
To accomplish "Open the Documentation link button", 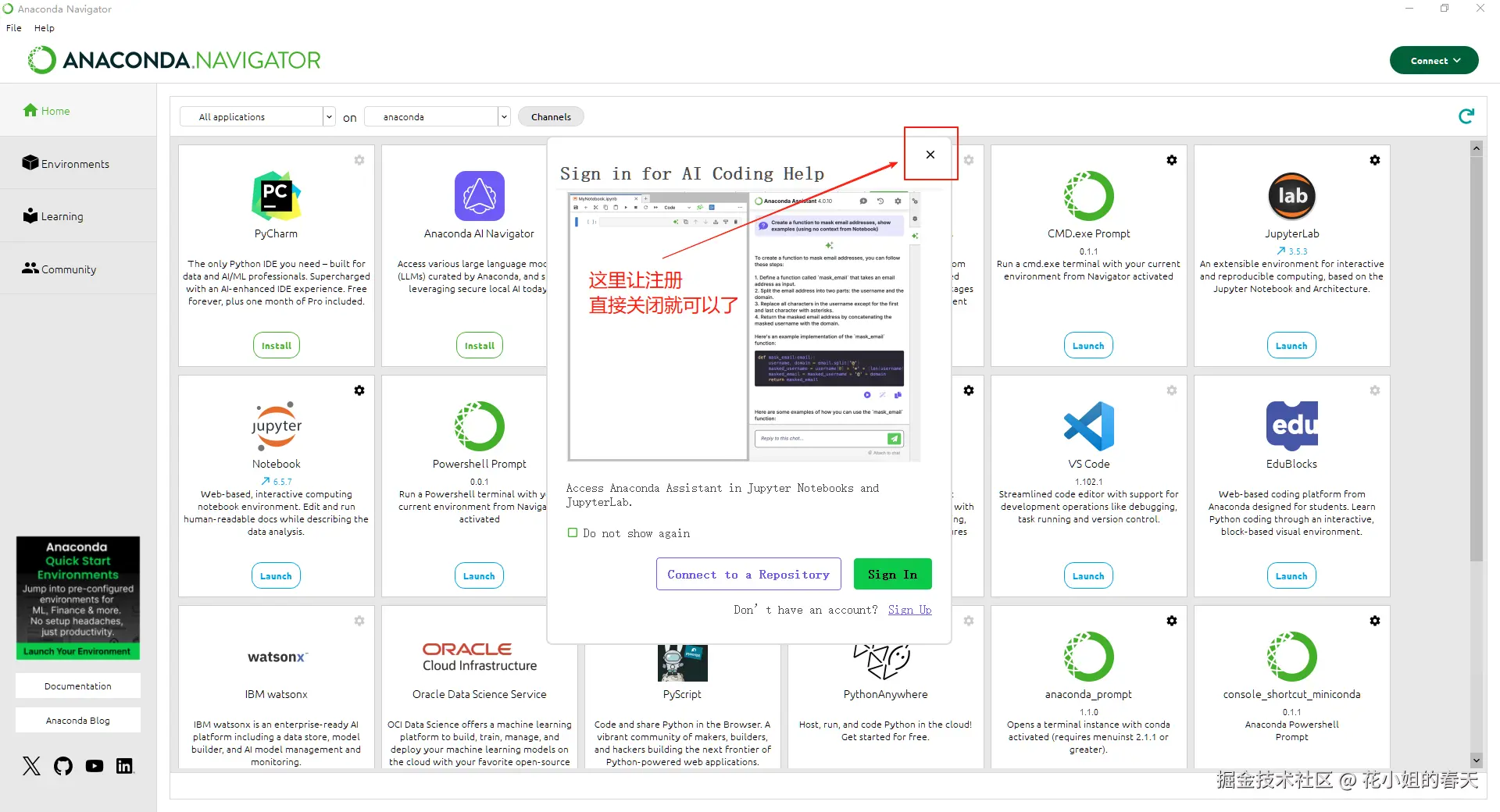I will (x=78, y=686).
